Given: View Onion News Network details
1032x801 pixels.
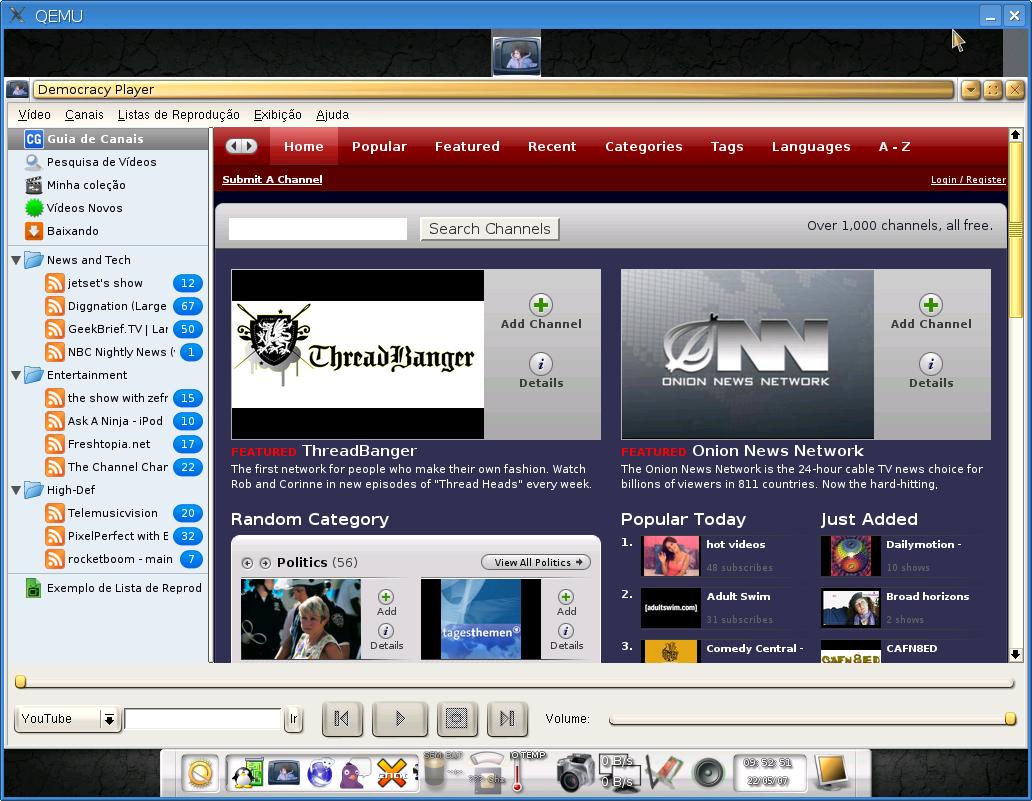Looking at the screenshot, I should tap(931, 371).
